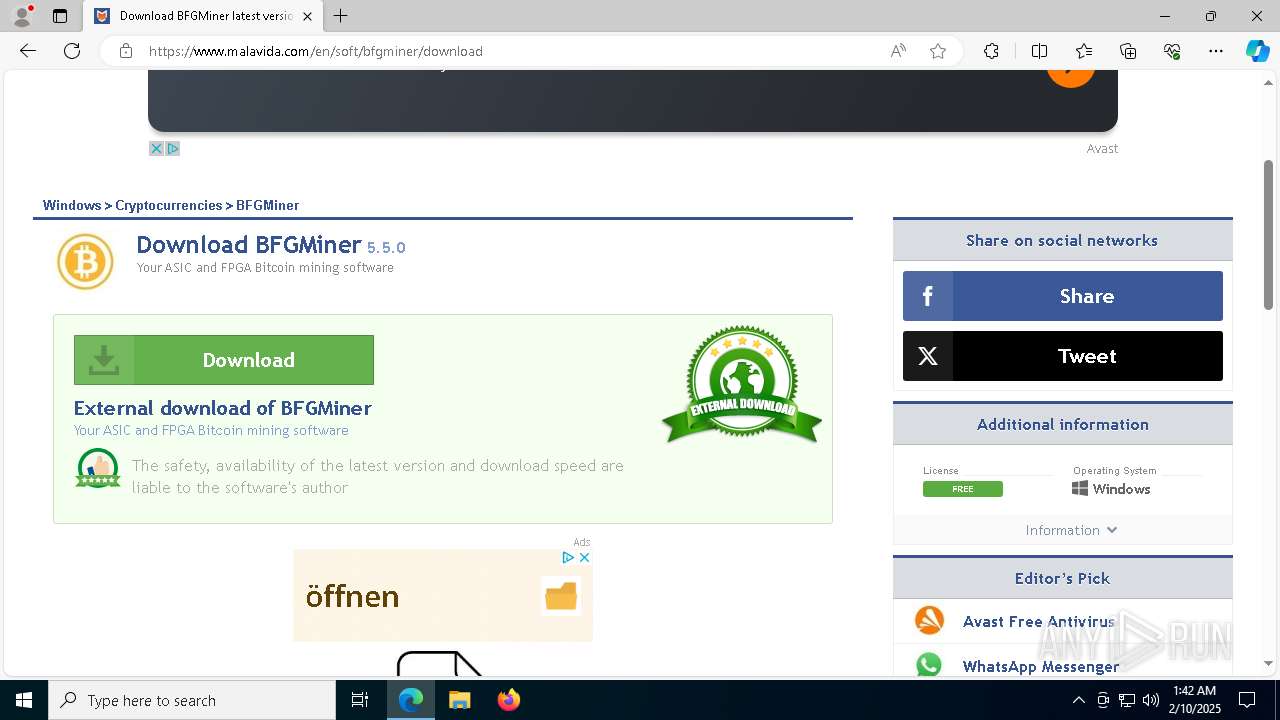Click the External Download badge

pyautogui.click(x=742, y=385)
